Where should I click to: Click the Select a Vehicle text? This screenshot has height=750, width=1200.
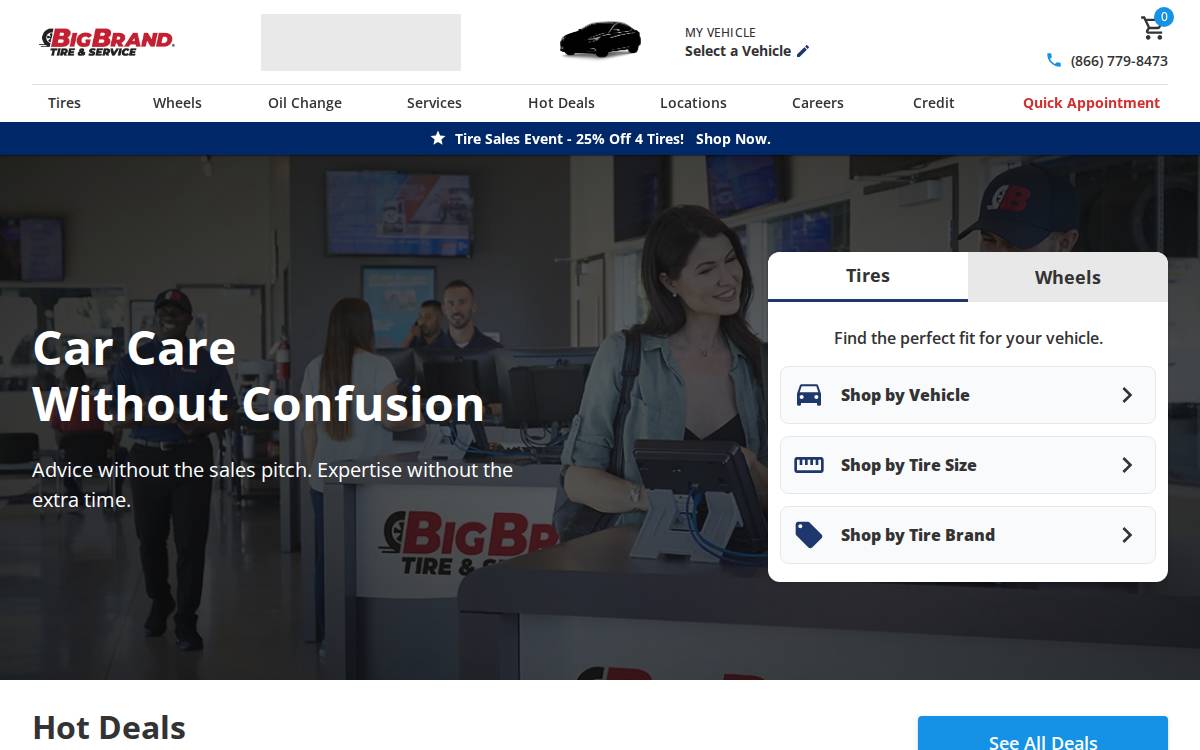(738, 51)
